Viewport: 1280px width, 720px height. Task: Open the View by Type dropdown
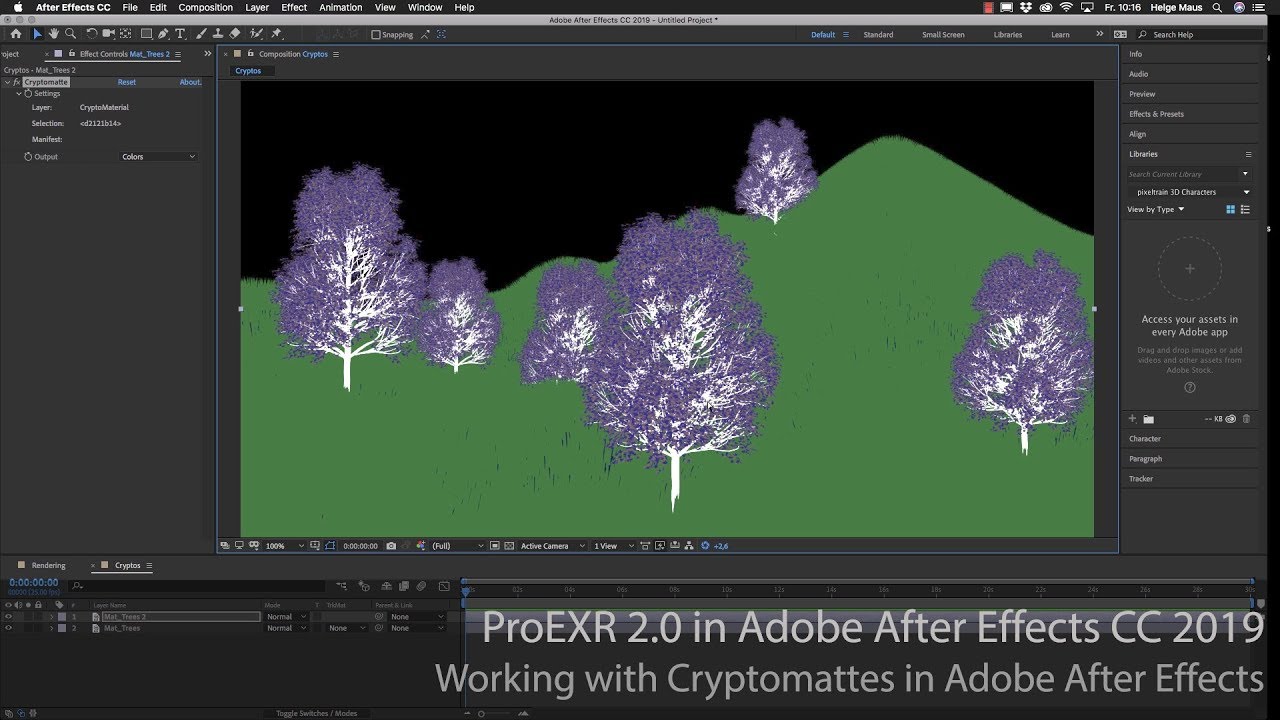1156,209
